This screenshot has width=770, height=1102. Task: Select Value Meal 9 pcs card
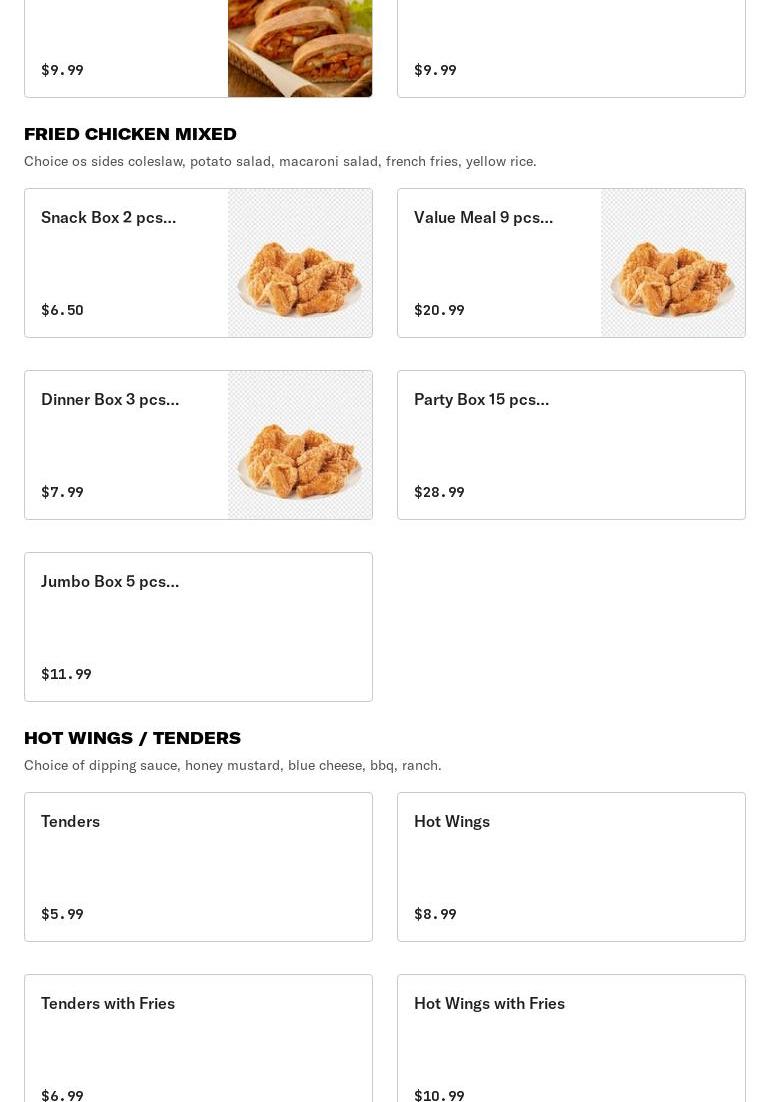tap(571, 263)
